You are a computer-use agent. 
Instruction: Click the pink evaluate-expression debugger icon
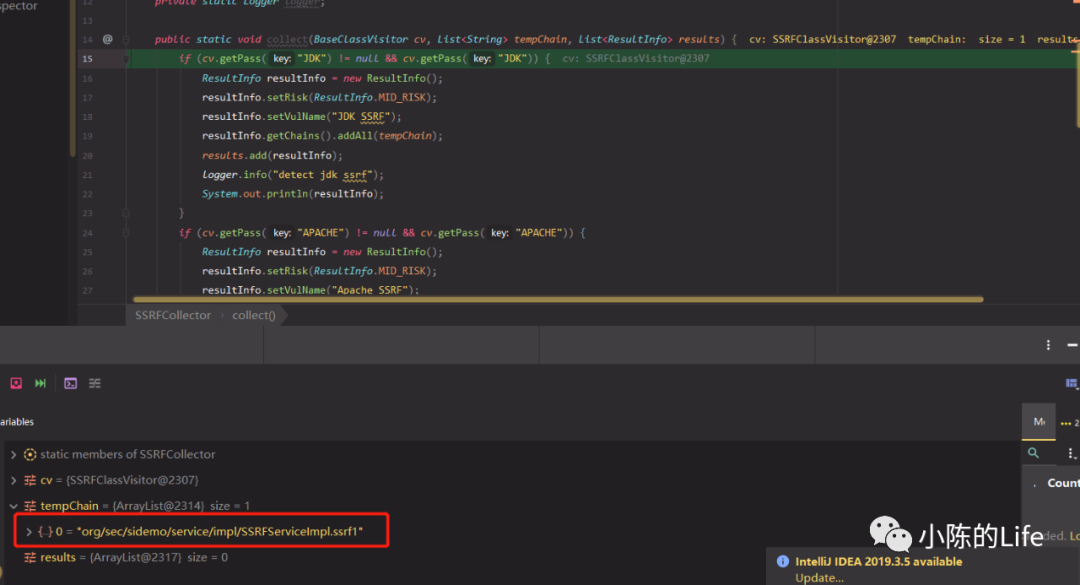click(x=16, y=383)
